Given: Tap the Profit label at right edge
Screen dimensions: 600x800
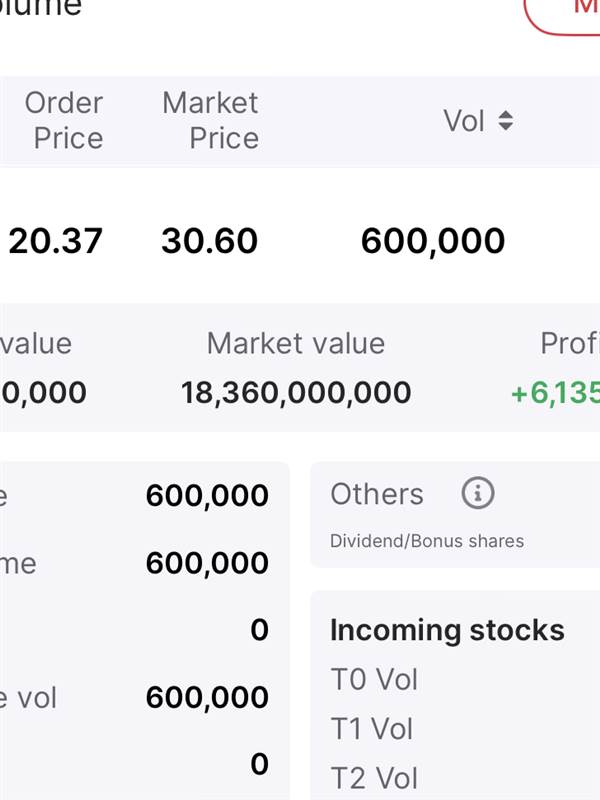Looking at the screenshot, I should 570,343.
